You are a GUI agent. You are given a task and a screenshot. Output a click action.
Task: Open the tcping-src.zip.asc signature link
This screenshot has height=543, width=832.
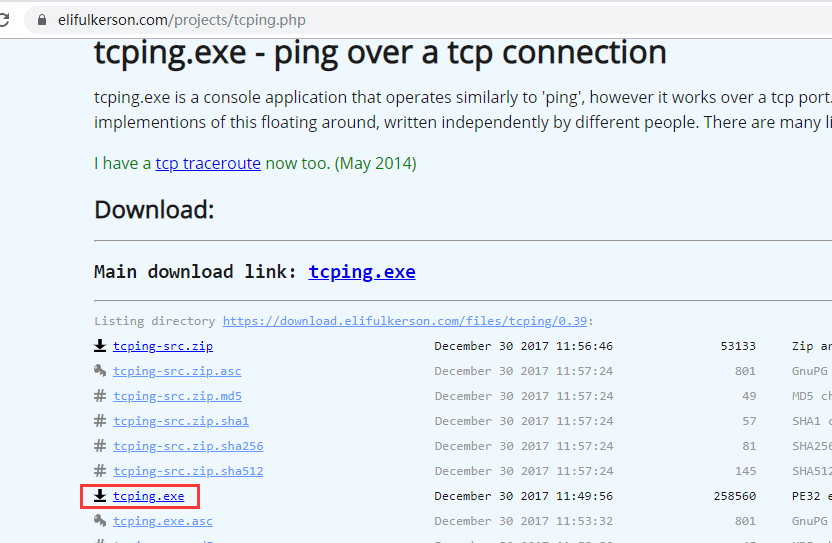(x=177, y=371)
